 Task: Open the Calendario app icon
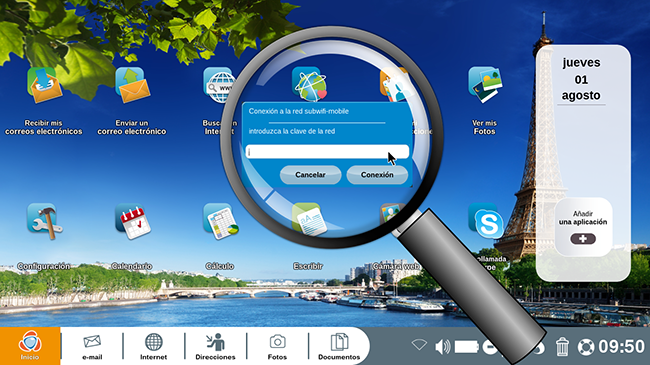[133, 221]
